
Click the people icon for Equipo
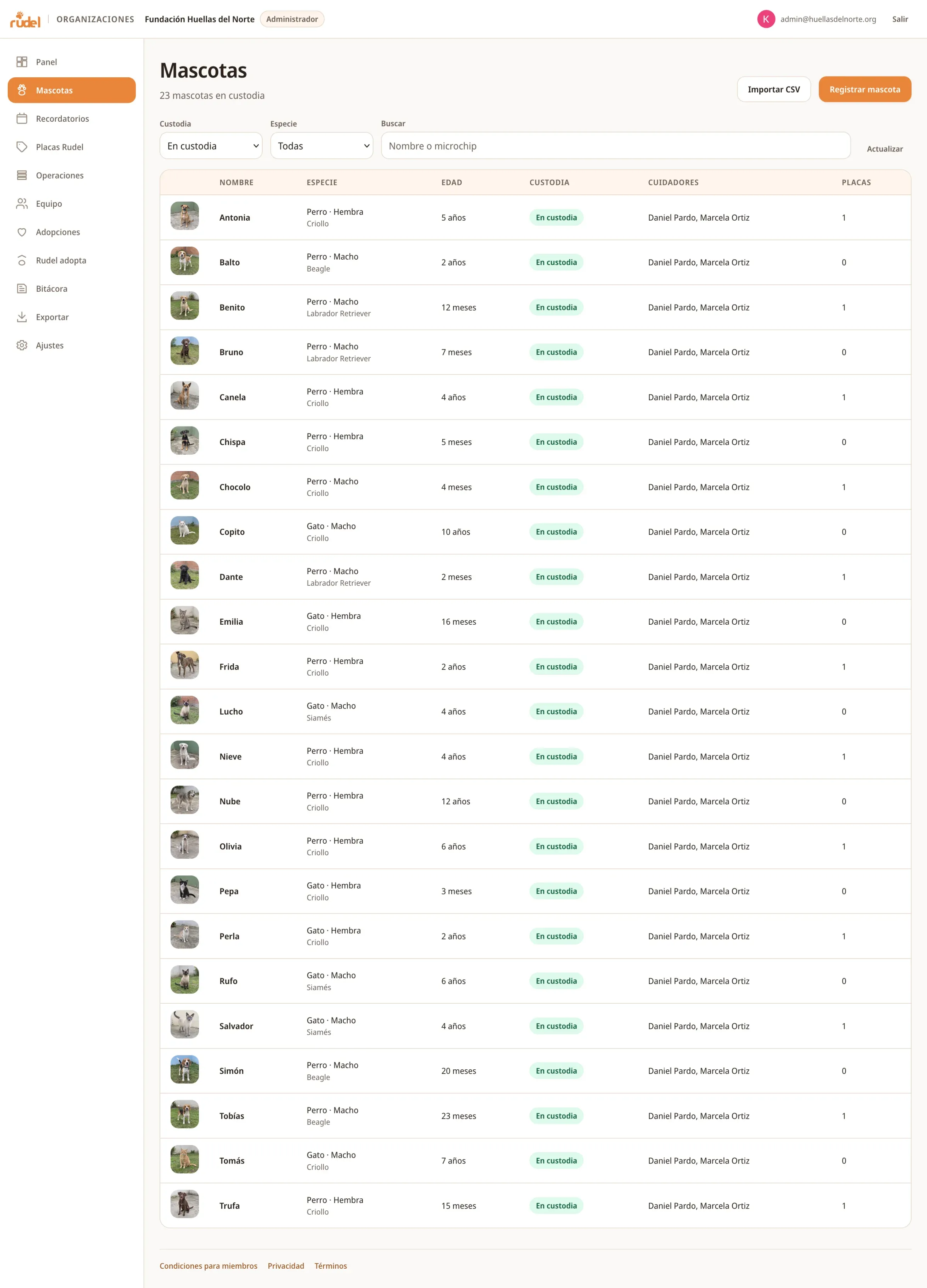coord(22,204)
